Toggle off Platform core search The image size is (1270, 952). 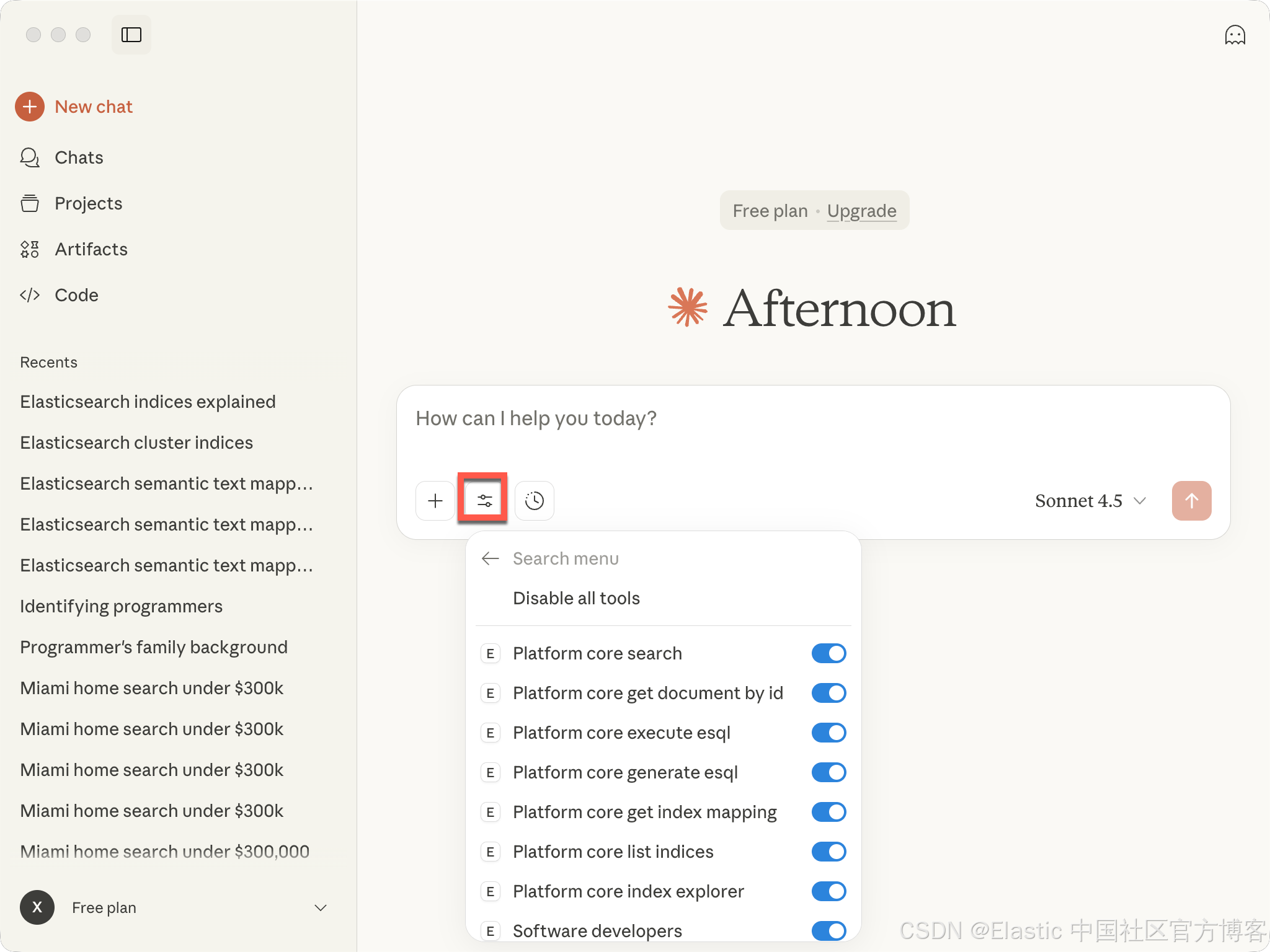click(828, 653)
